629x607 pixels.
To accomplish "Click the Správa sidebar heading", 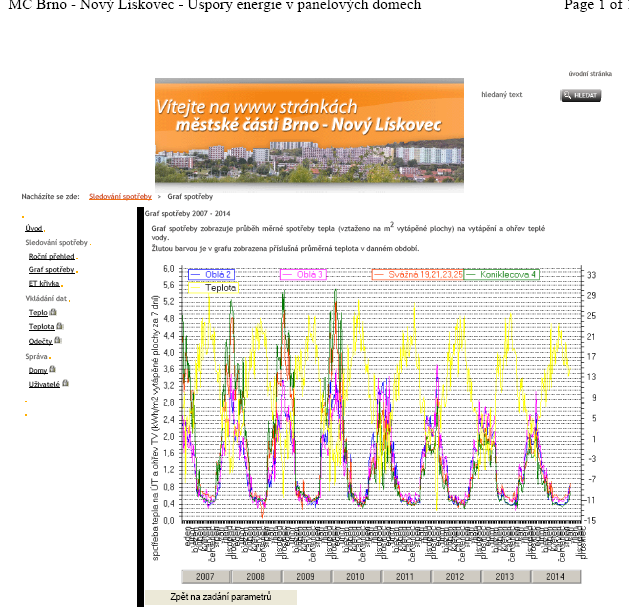I will point(37,357).
